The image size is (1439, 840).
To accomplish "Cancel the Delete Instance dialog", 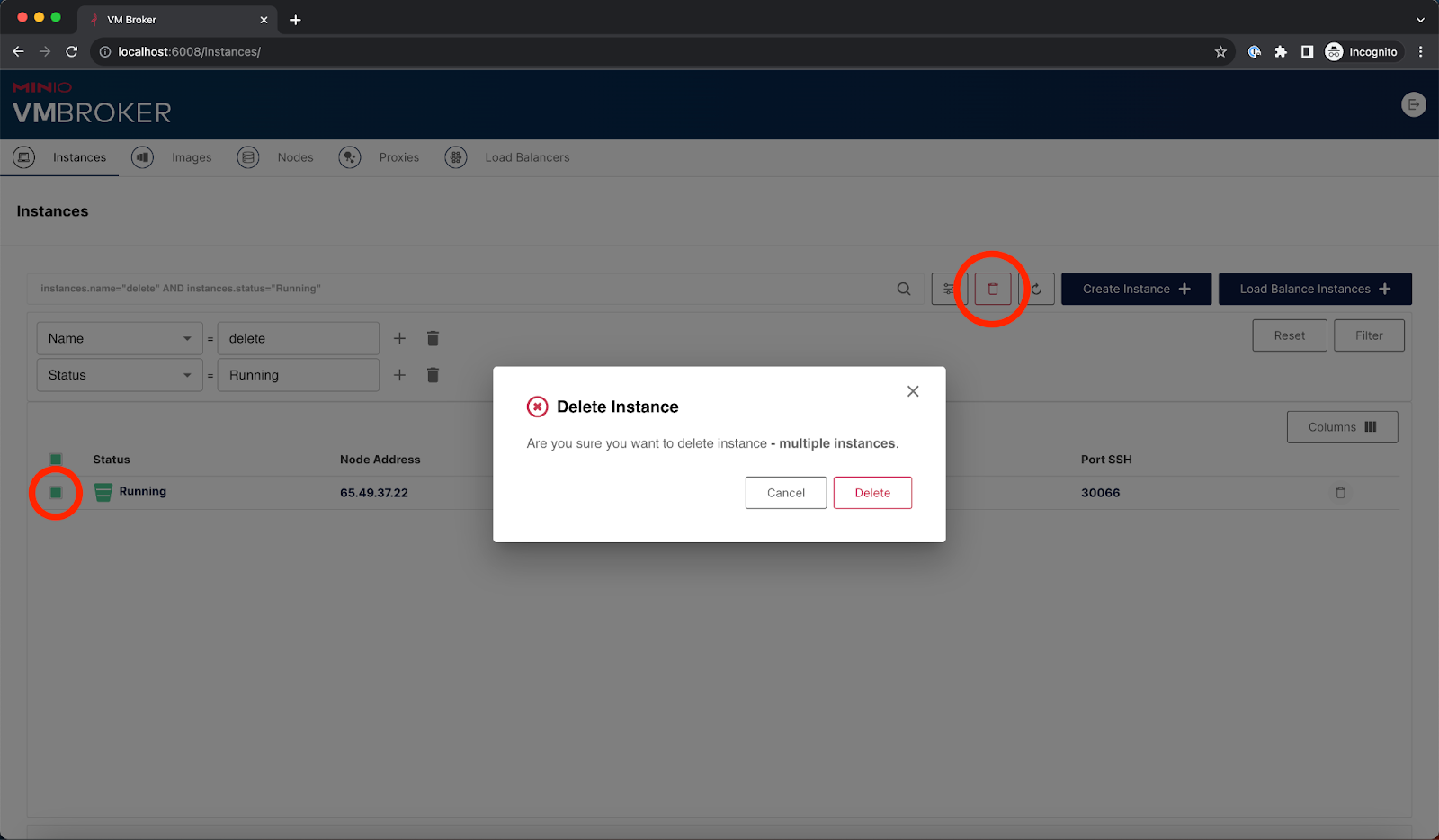I will tap(785, 493).
